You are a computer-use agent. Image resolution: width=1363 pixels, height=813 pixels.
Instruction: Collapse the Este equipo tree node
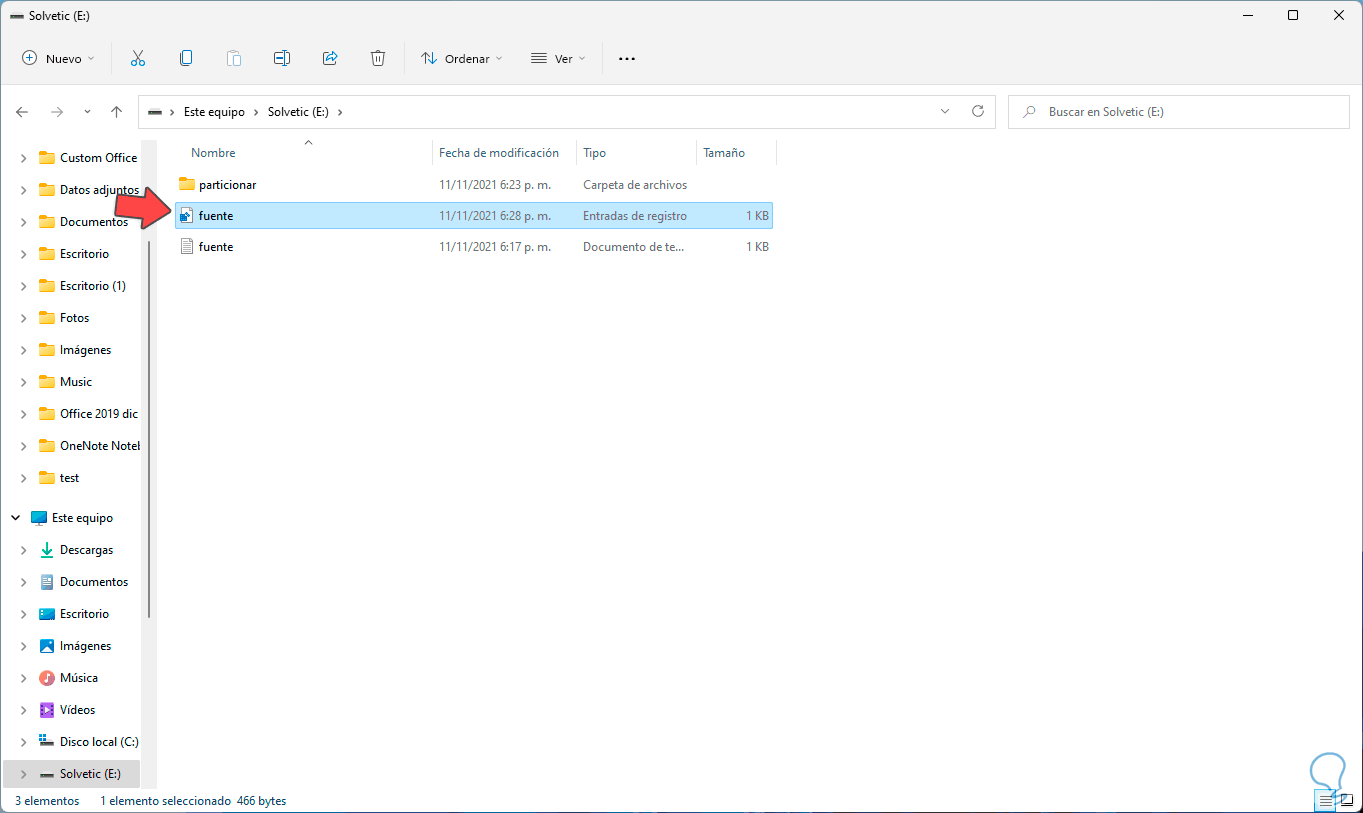[16, 518]
